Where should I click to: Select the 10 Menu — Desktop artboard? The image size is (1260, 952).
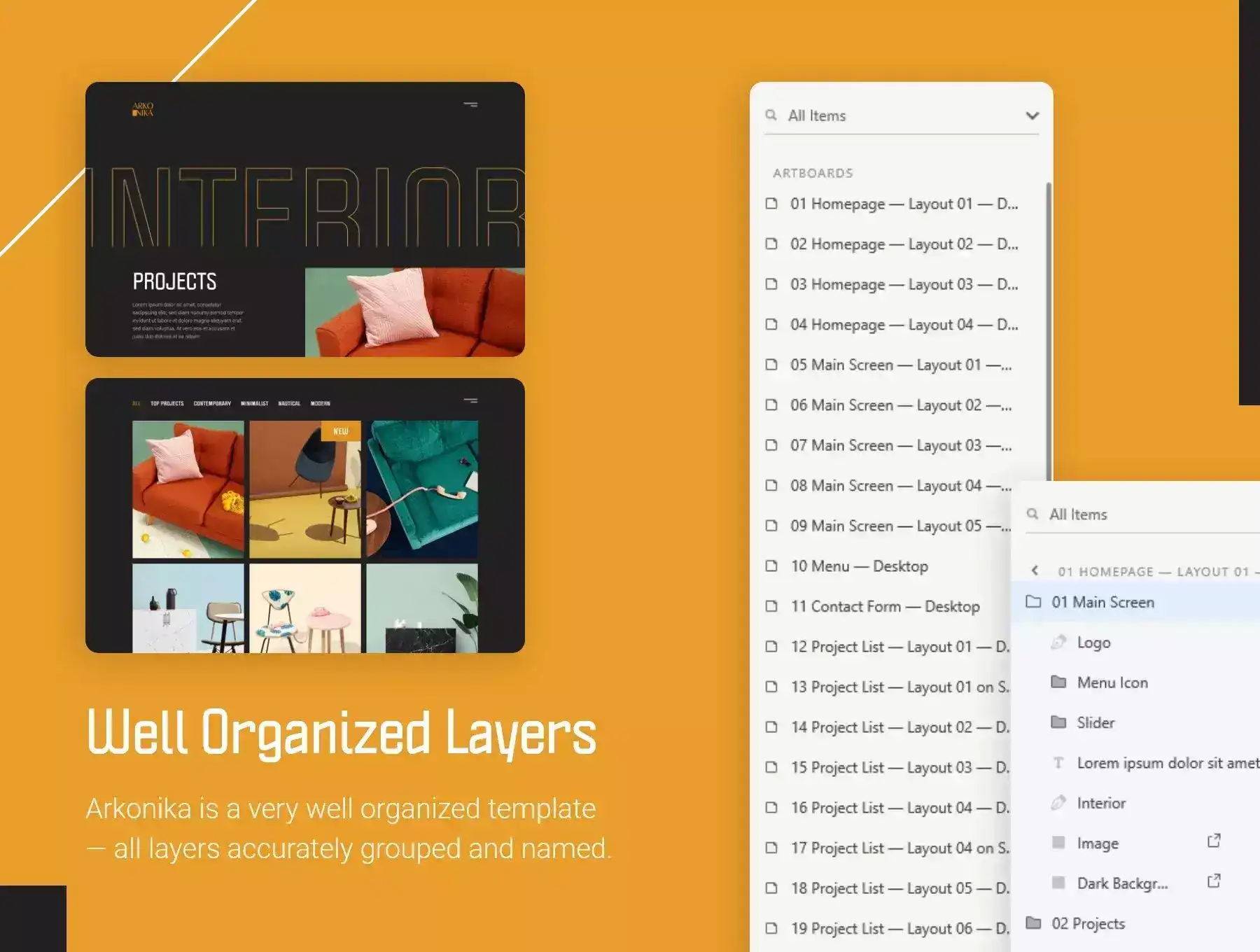pos(859,566)
